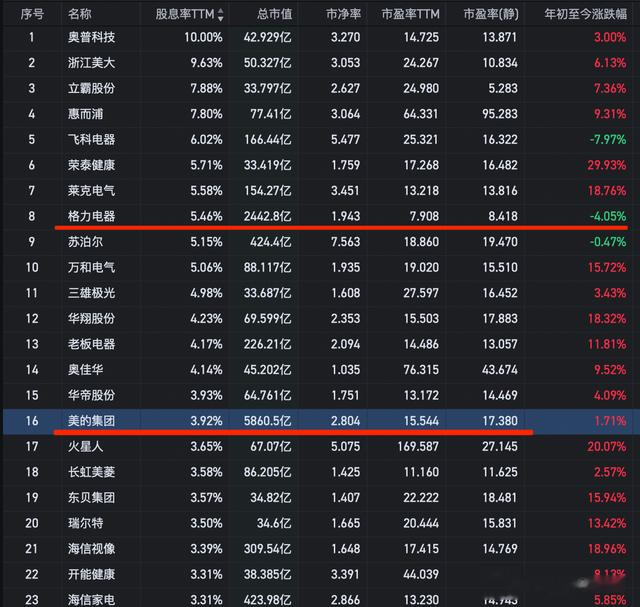Select stock 三雄极光

[91, 293]
